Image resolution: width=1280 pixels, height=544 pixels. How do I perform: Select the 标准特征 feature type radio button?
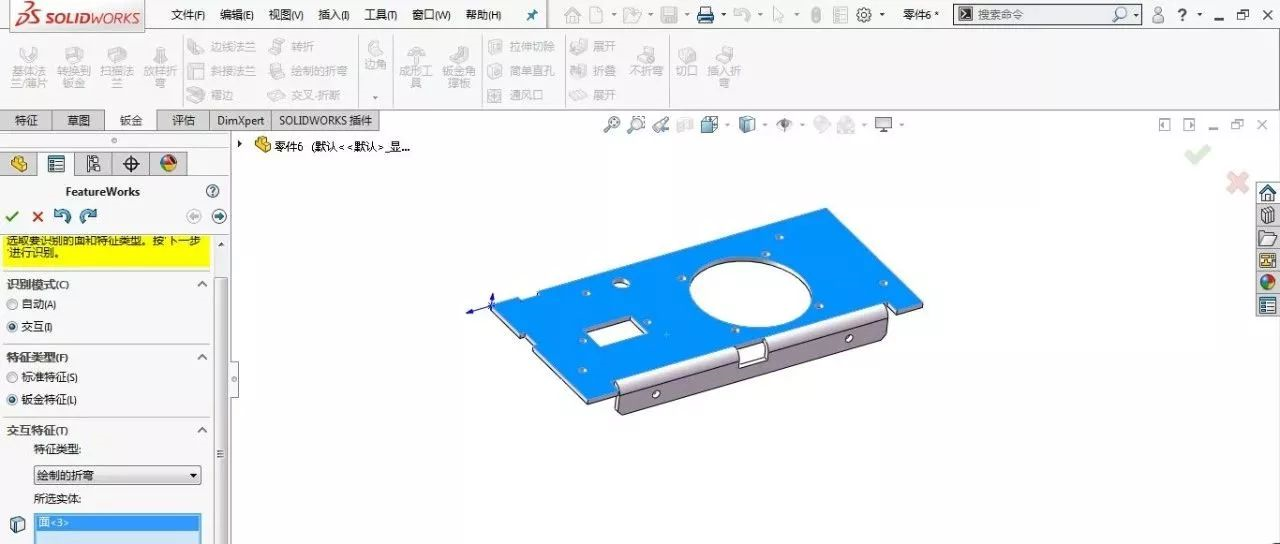(12, 377)
